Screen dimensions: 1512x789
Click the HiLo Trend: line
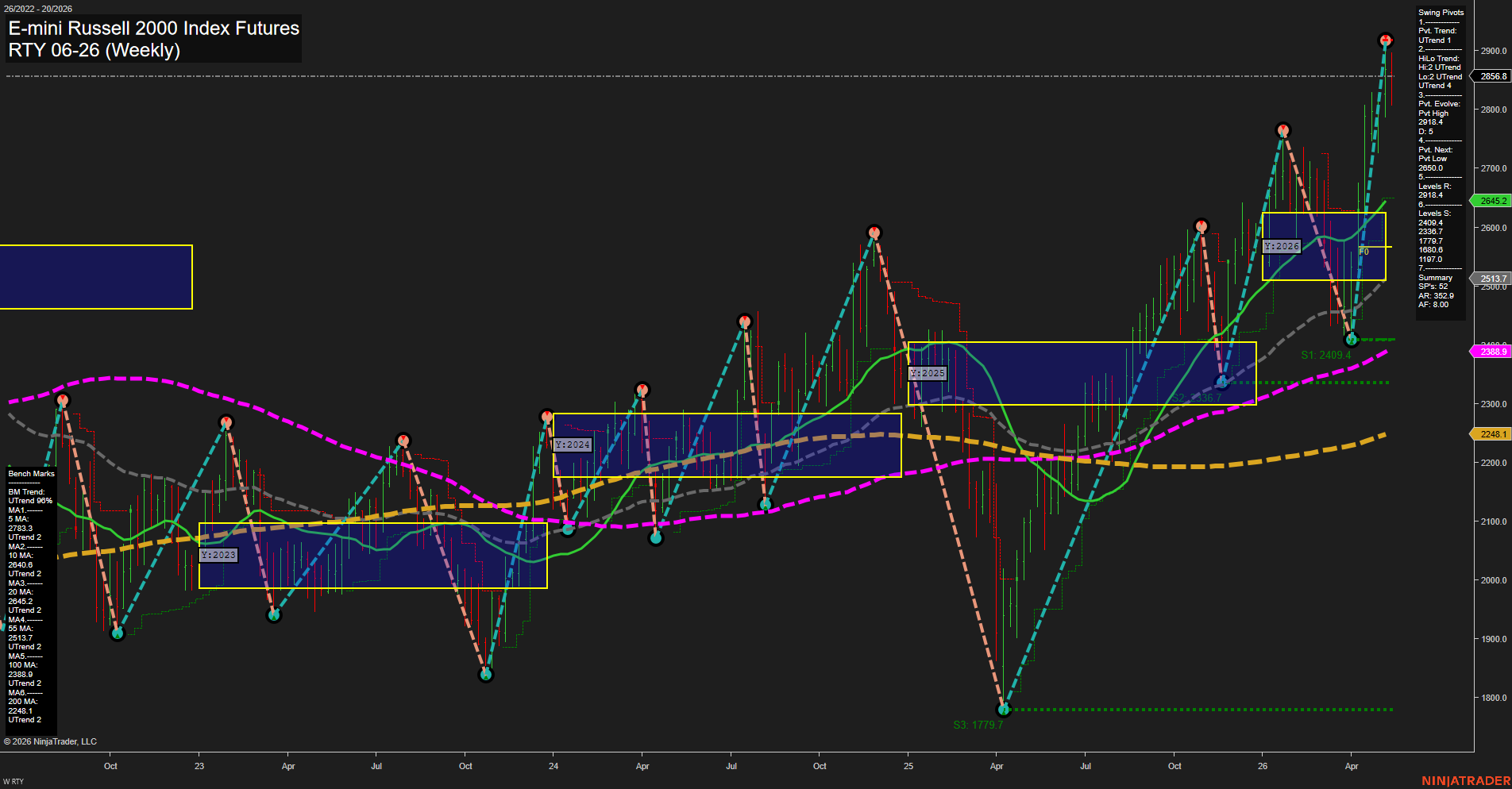pos(1439,58)
